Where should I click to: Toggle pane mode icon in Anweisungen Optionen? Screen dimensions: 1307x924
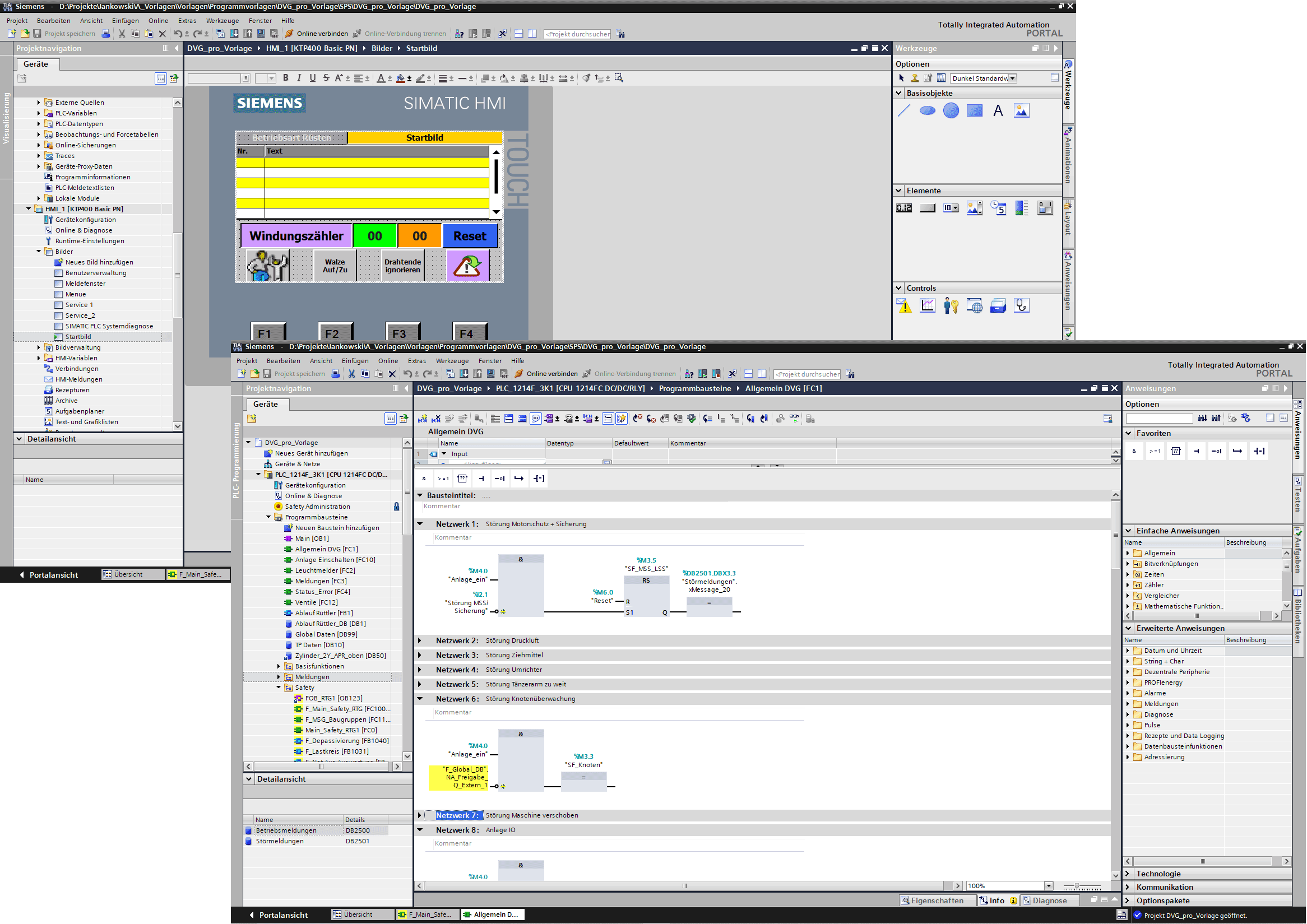coord(1270,418)
